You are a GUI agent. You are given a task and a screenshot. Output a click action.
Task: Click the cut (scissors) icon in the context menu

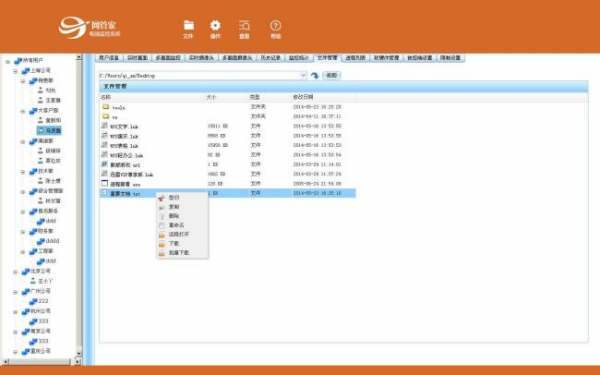(162, 198)
